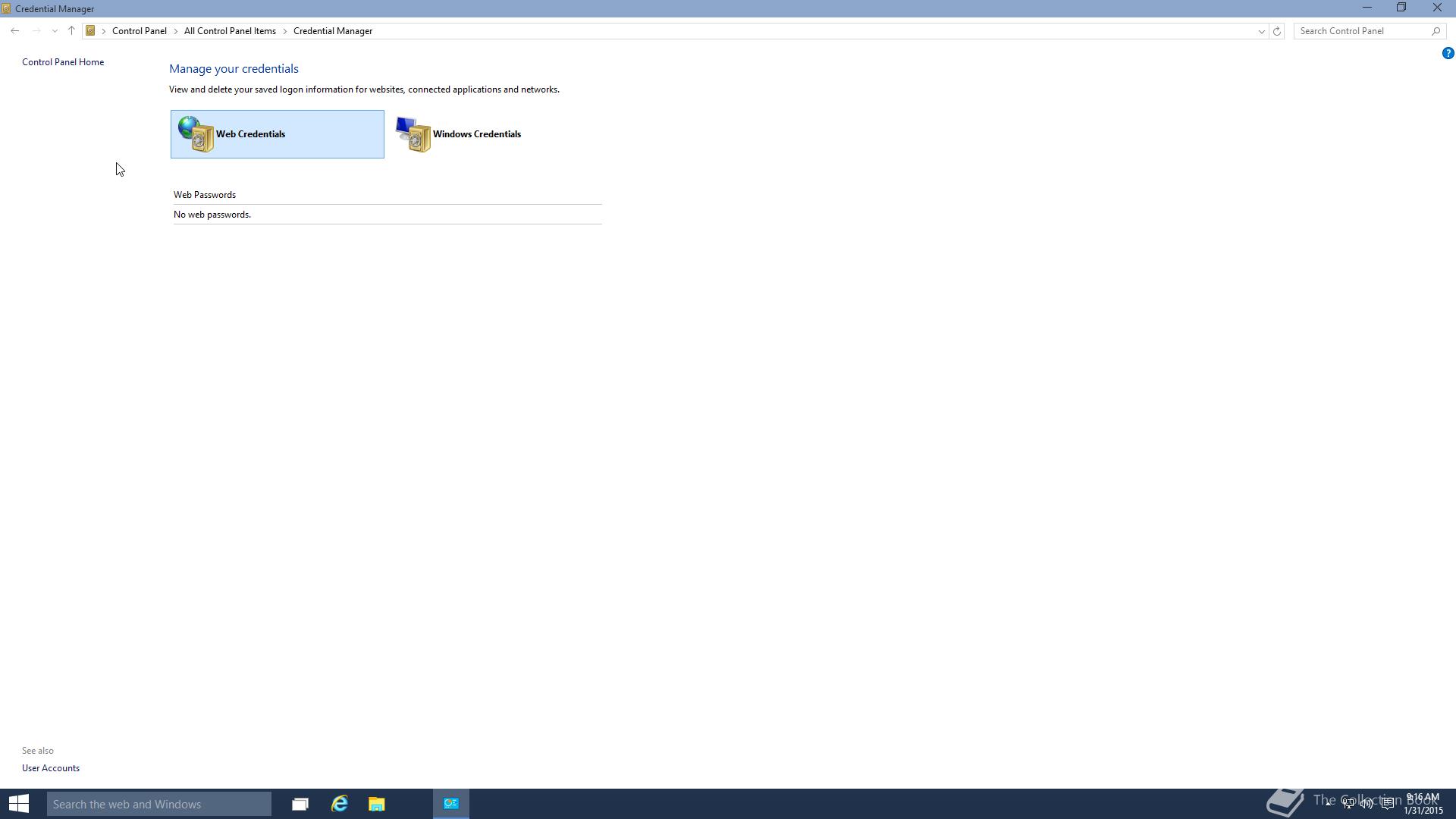The height and width of the screenshot is (819, 1456).
Task: Minimize the Credential Manager window
Action: (x=1367, y=8)
